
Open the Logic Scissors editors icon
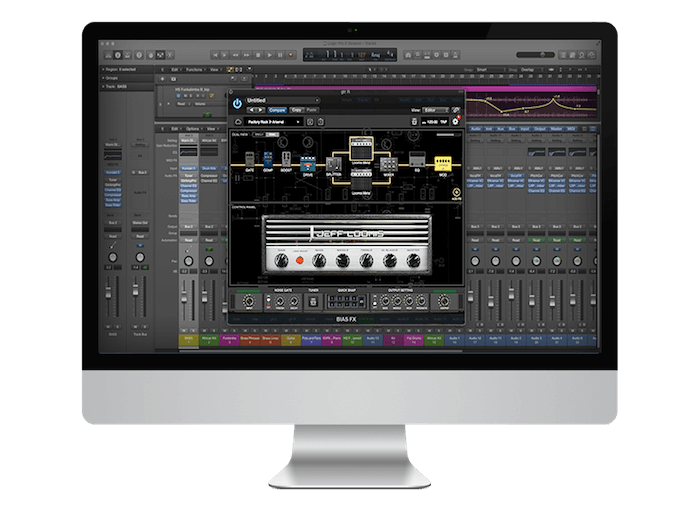pyautogui.click(x=170, y=55)
